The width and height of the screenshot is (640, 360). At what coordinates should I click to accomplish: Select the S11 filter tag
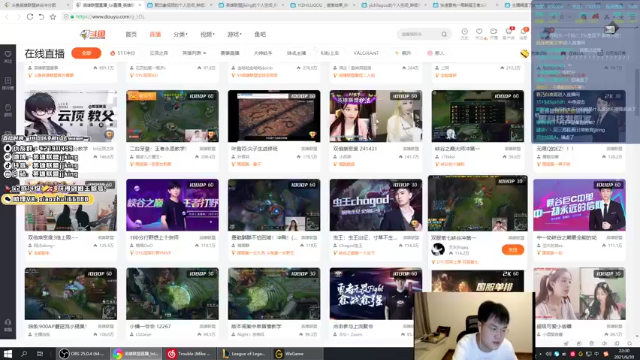coord(122,53)
